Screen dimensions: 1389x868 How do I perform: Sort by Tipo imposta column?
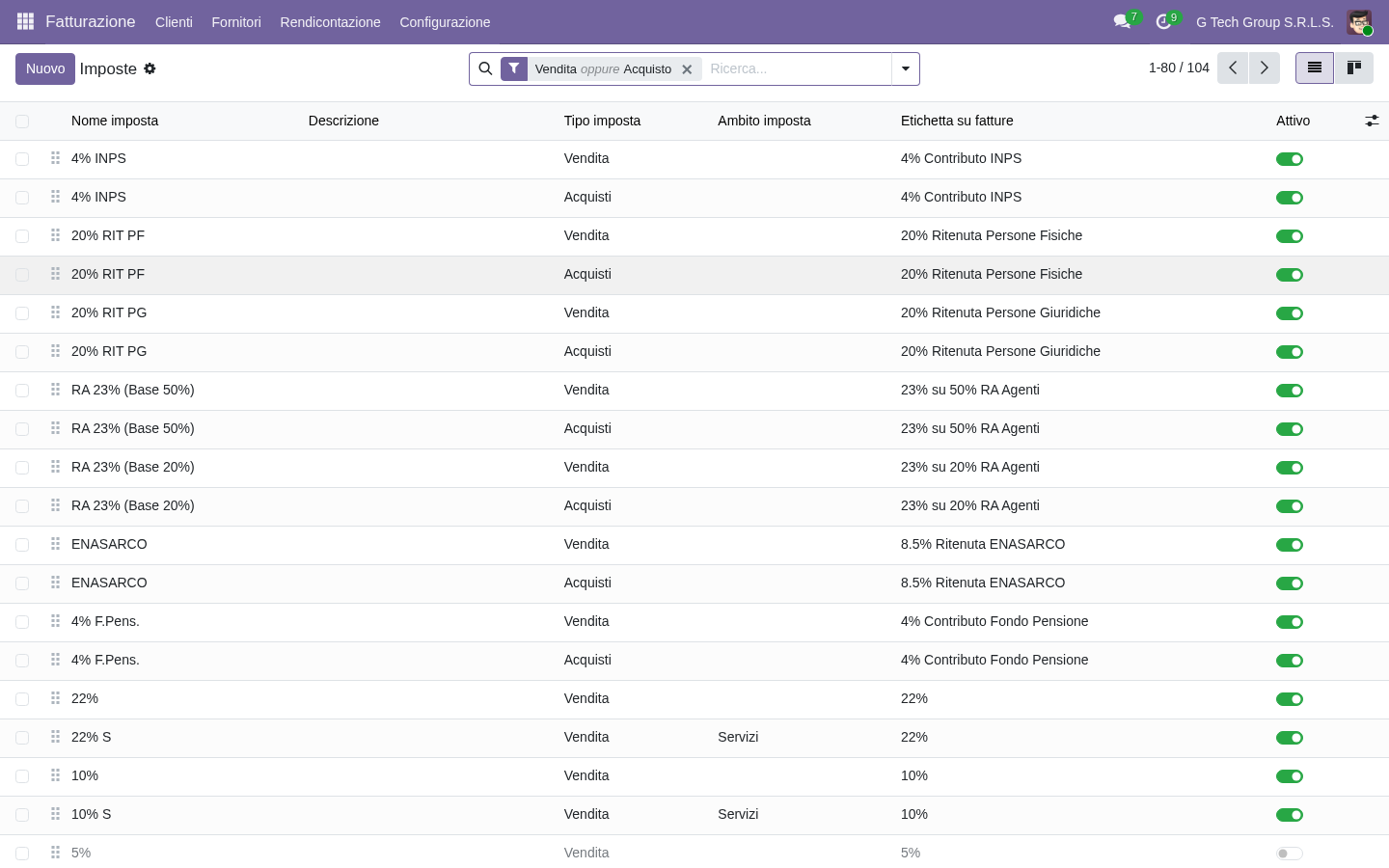tap(602, 121)
